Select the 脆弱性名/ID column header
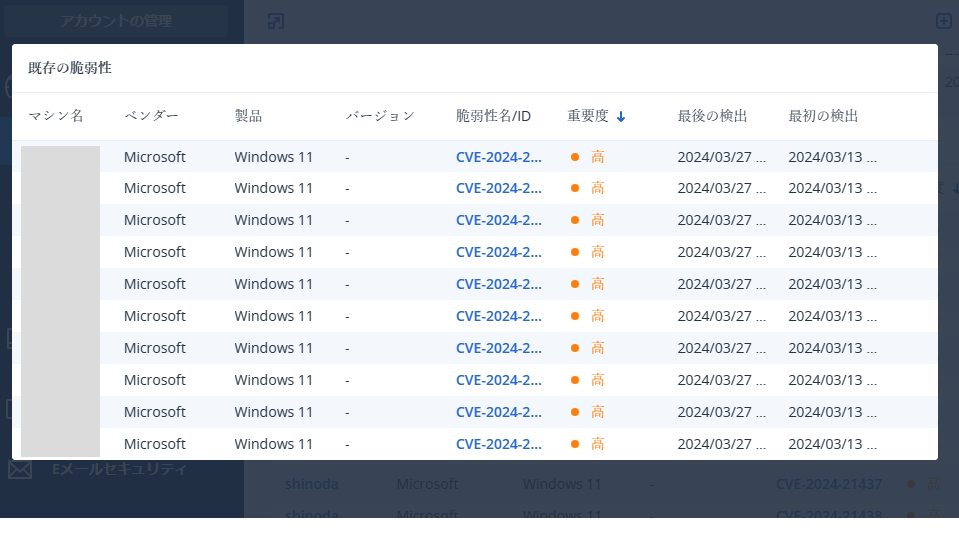 coord(494,116)
